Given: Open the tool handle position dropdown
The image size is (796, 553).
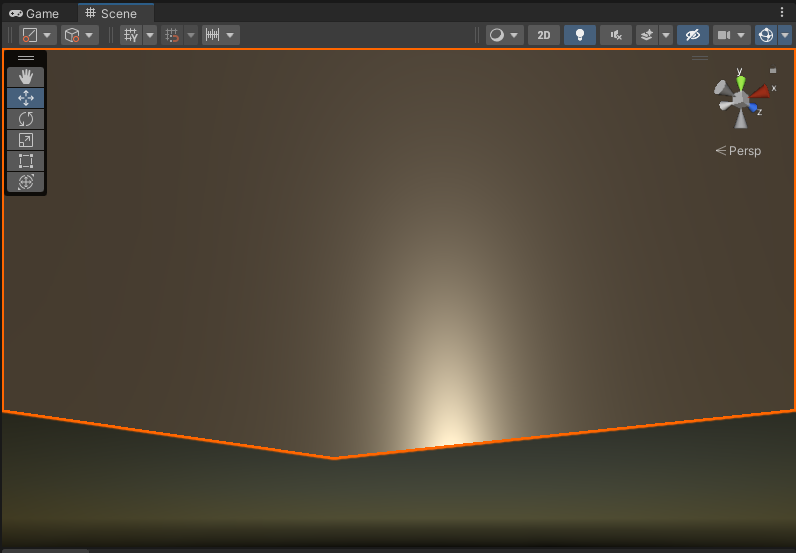Looking at the screenshot, I should [38, 35].
